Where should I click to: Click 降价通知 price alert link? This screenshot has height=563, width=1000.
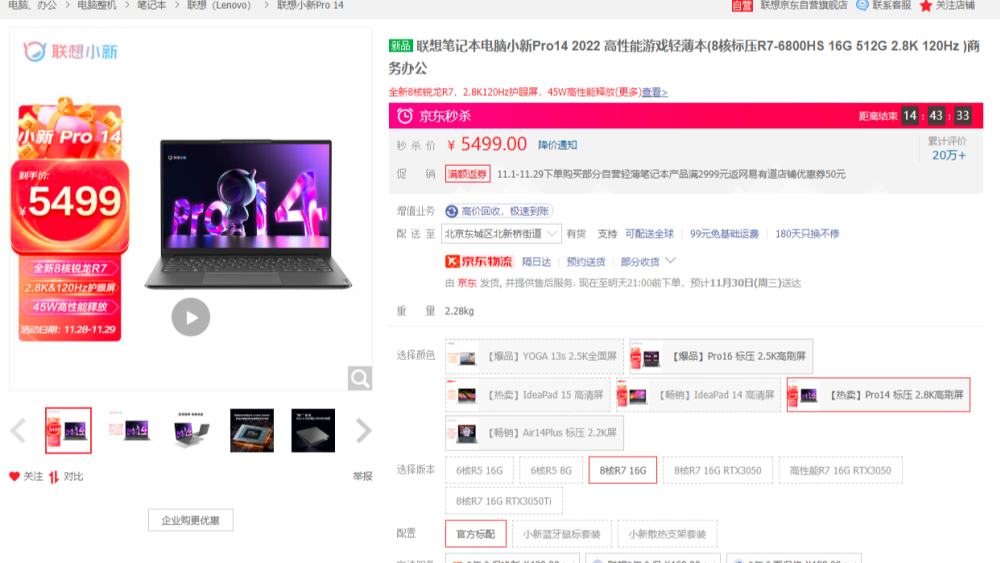(557, 145)
